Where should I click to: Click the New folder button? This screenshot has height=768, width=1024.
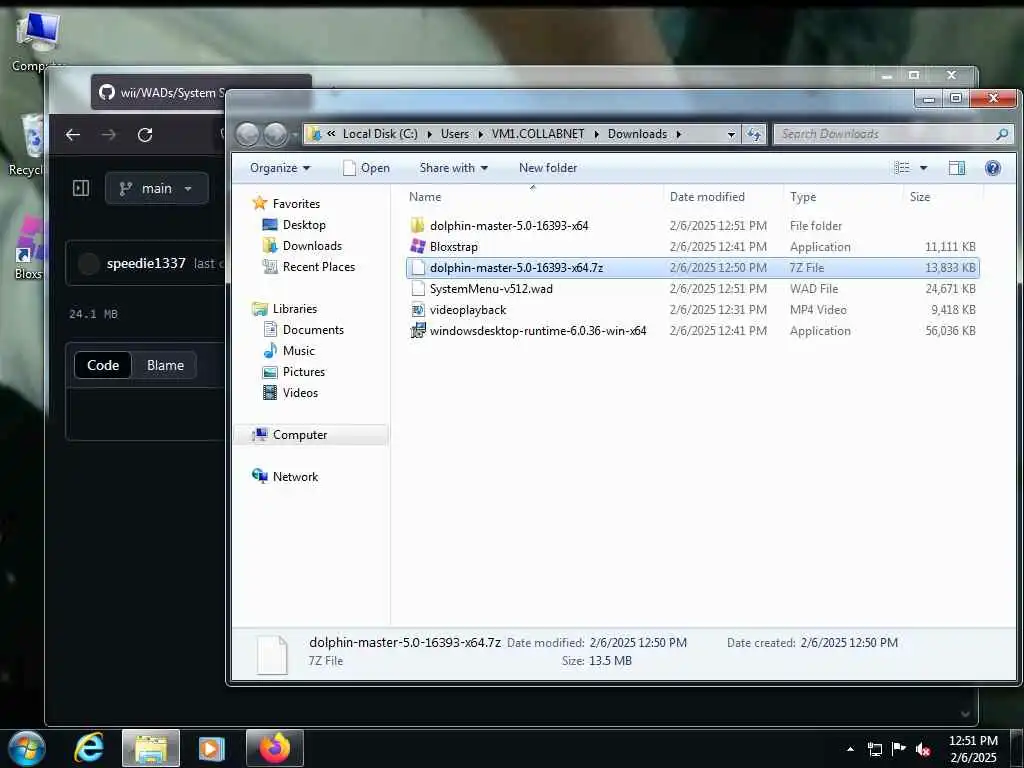coord(548,168)
